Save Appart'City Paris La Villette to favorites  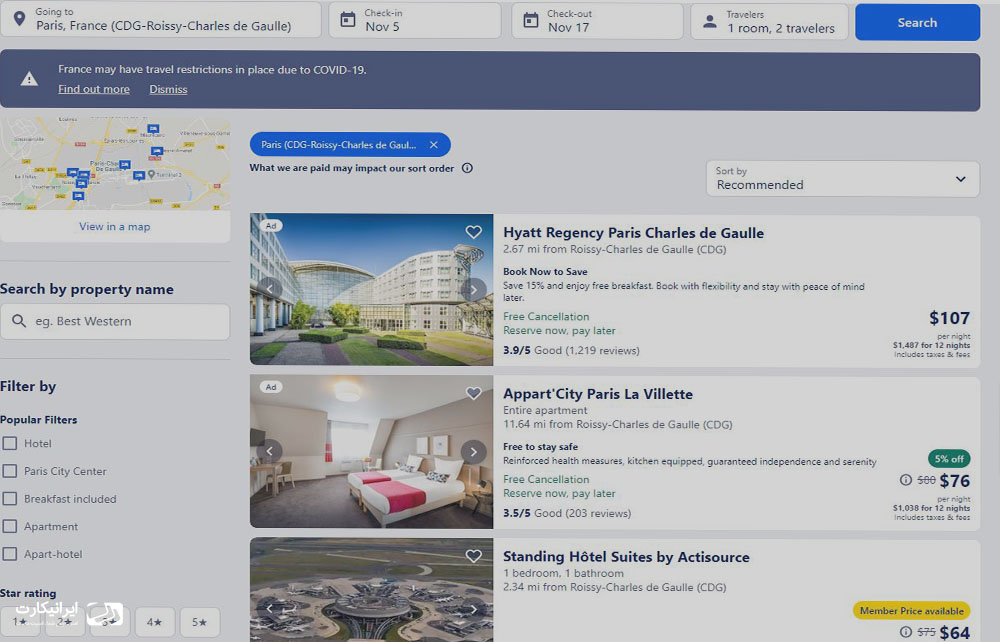click(x=473, y=393)
